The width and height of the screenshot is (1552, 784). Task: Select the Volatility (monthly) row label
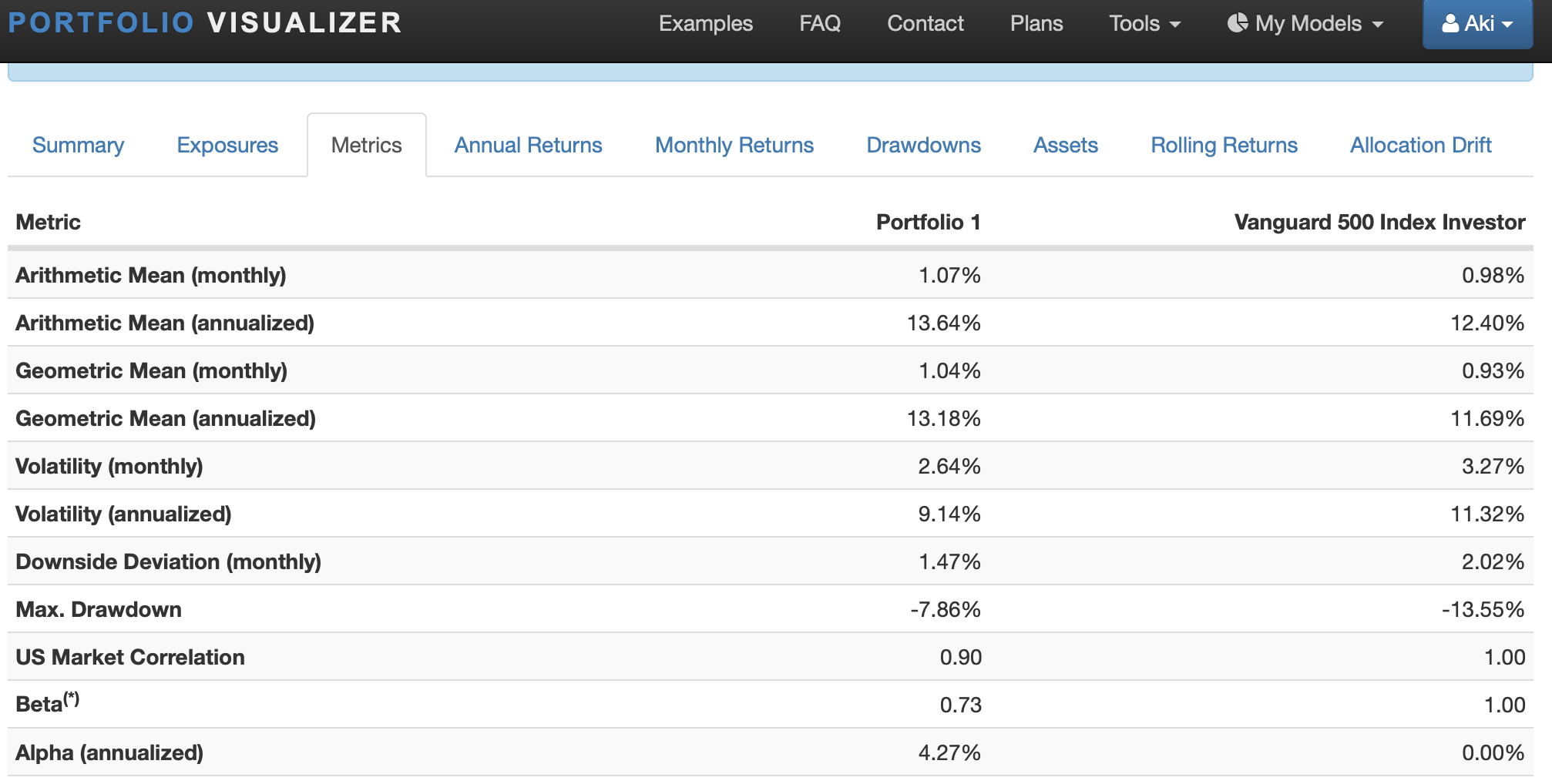click(109, 466)
